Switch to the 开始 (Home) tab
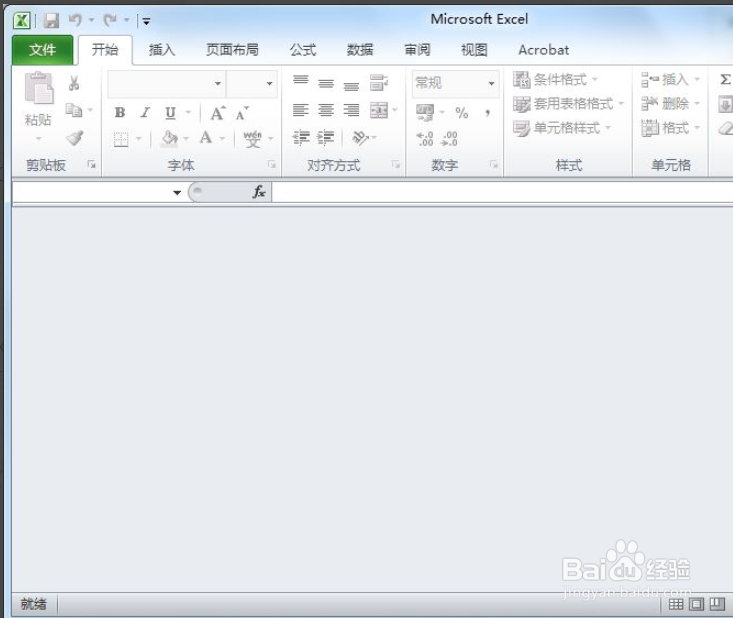The width and height of the screenshot is (733, 618). 105,50
